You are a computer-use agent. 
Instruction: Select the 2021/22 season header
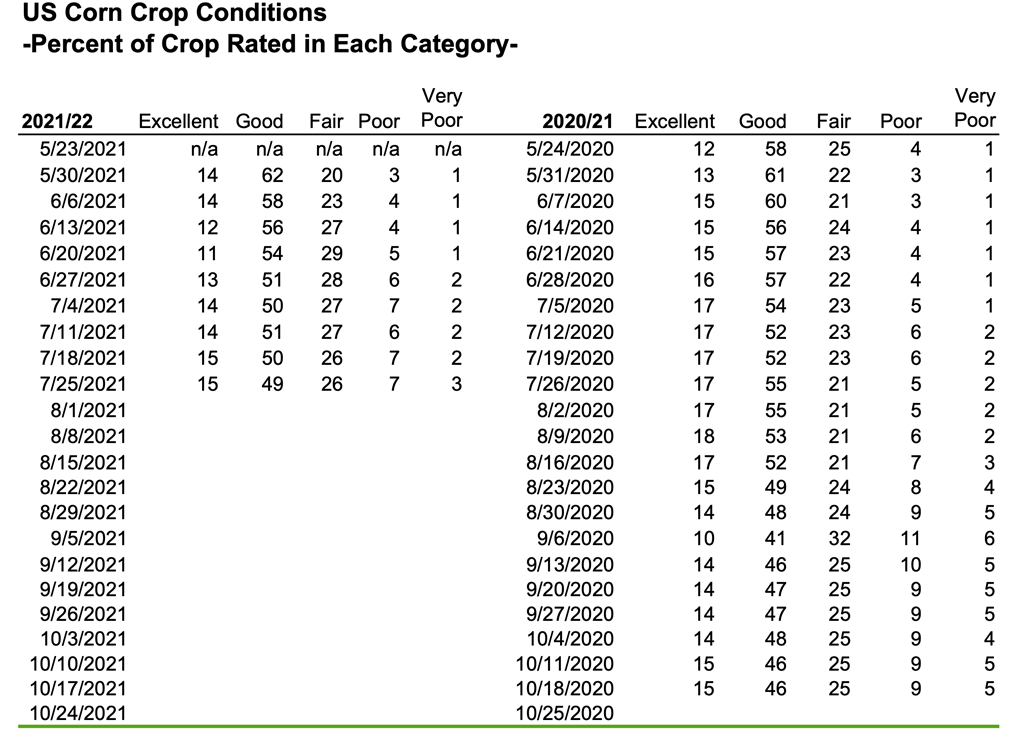click(x=57, y=122)
